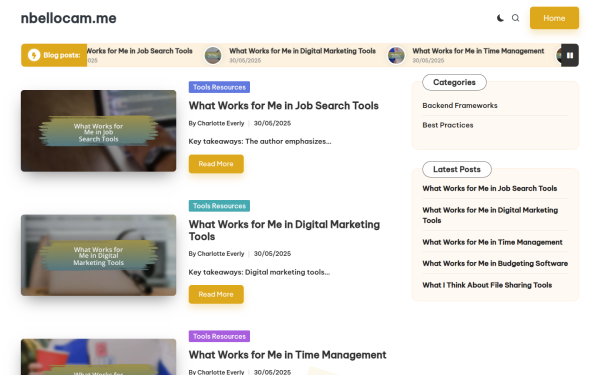Open article title What Works for Me in Job Search Tools
Image resolution: width=600 pixels, height=375 pixels.
(x=284, y=106)
